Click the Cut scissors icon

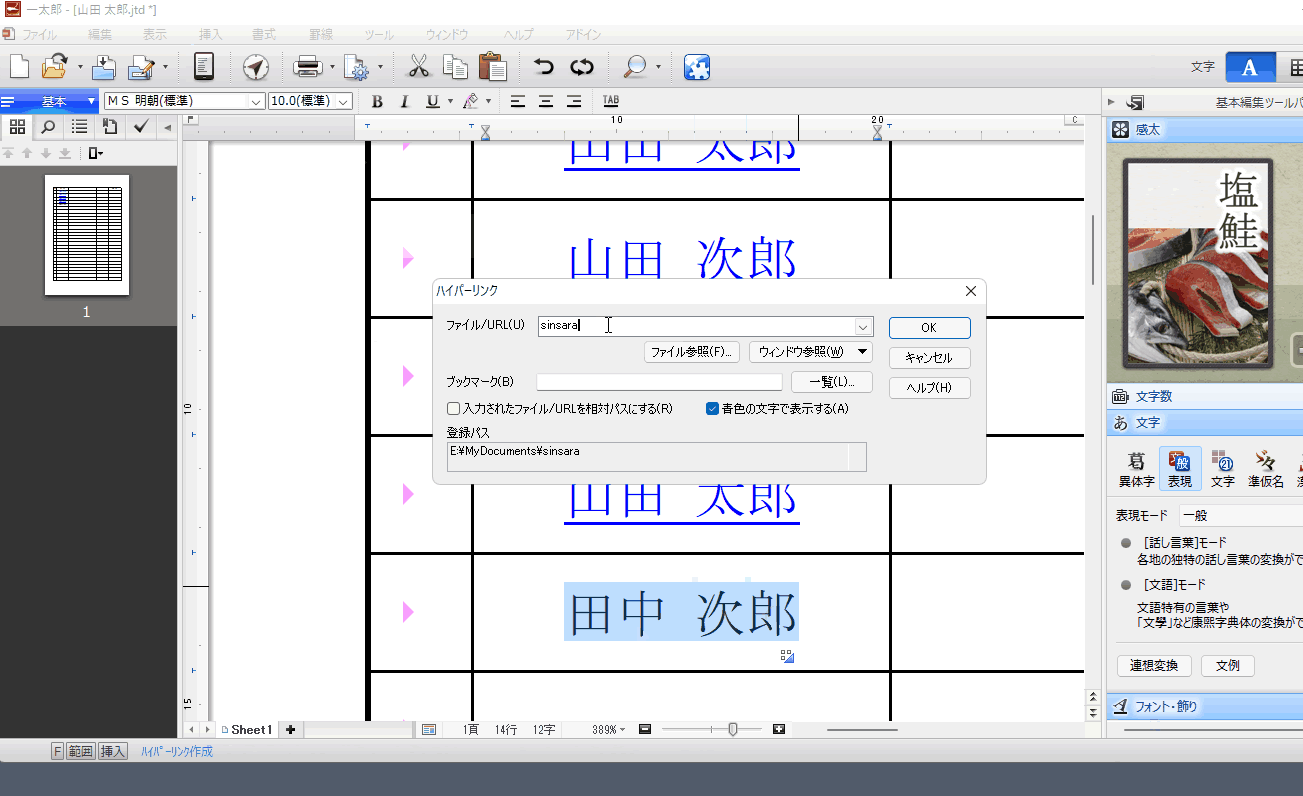tap(418, 67)
